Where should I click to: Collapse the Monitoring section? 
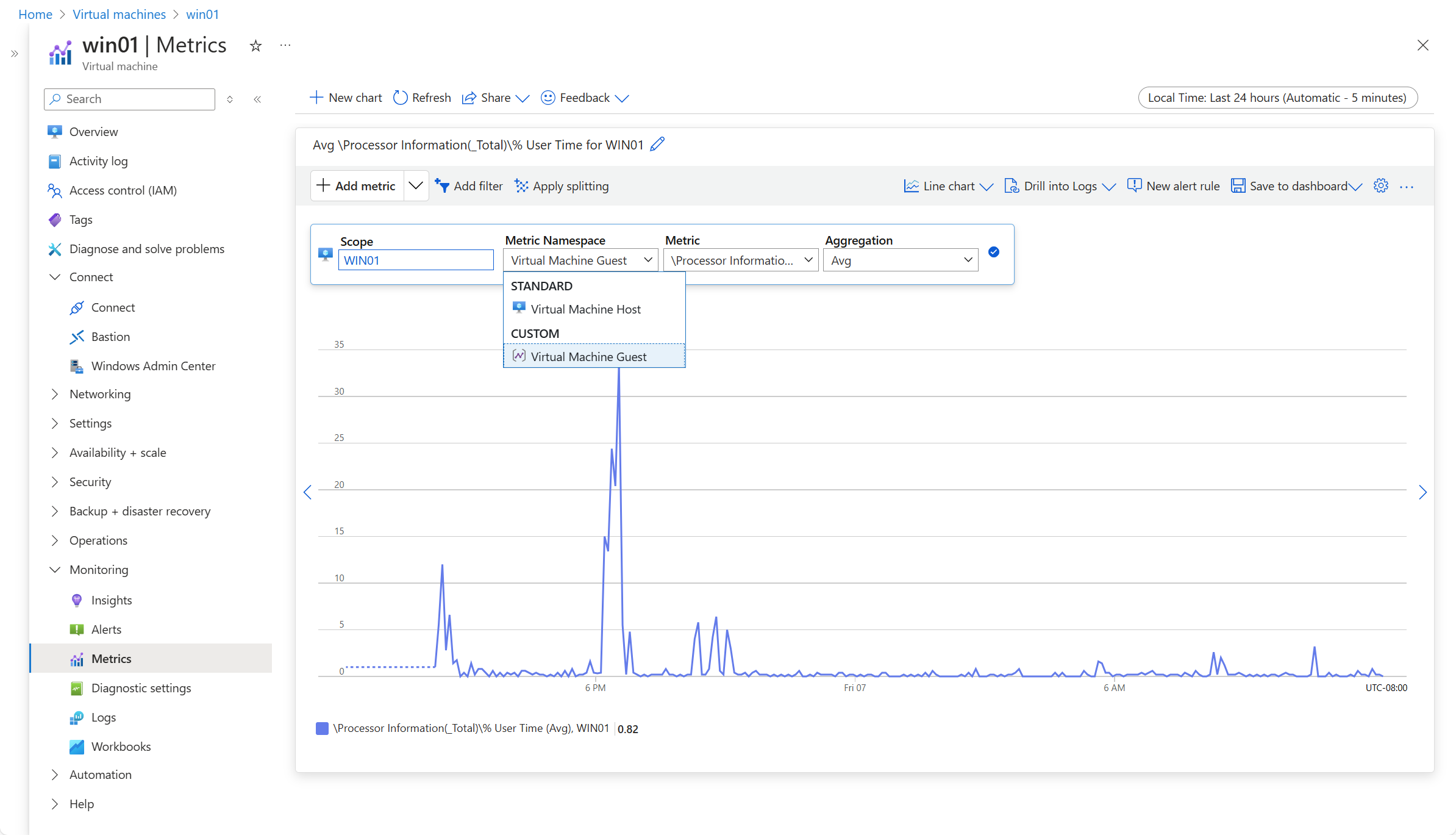55,570
